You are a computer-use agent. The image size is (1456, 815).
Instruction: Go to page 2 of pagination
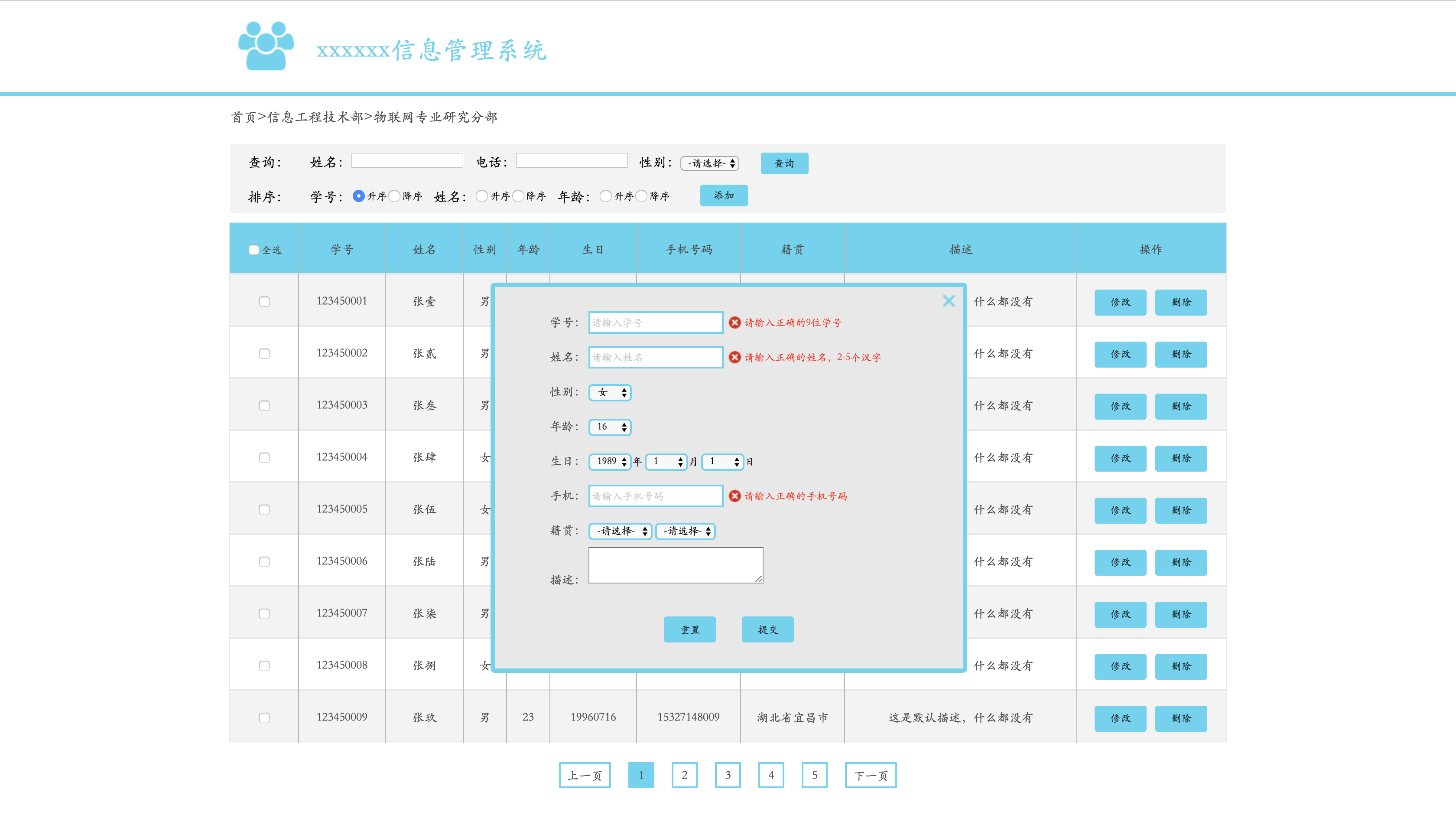point(685,775)
